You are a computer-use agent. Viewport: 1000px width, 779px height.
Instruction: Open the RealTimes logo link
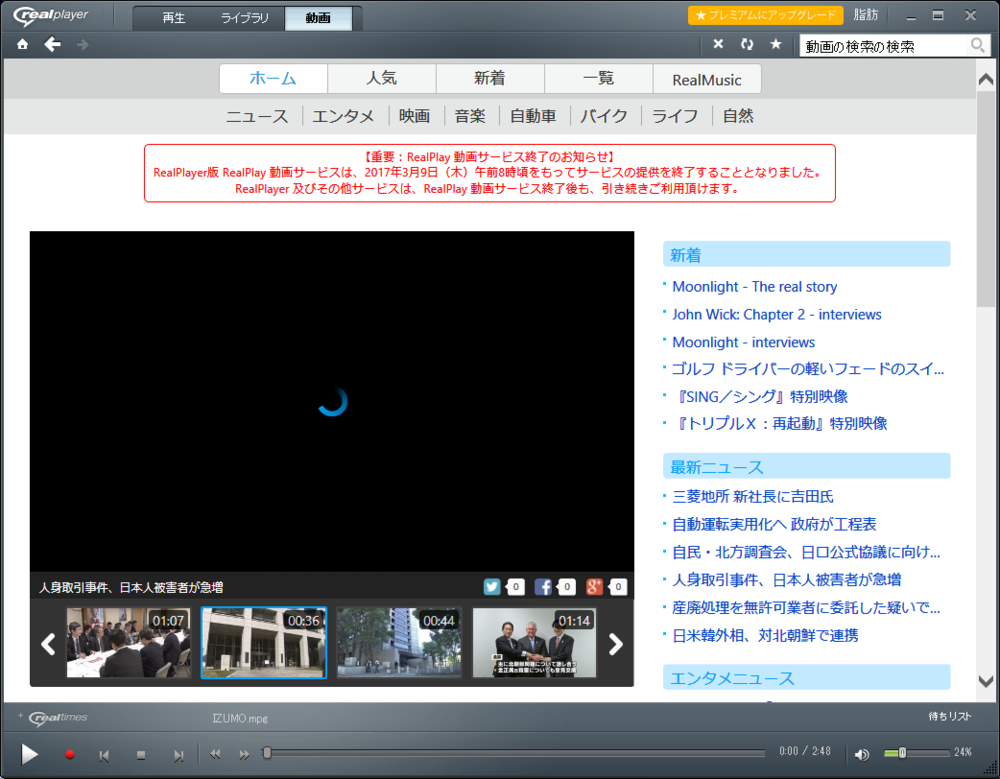[58, 718]
